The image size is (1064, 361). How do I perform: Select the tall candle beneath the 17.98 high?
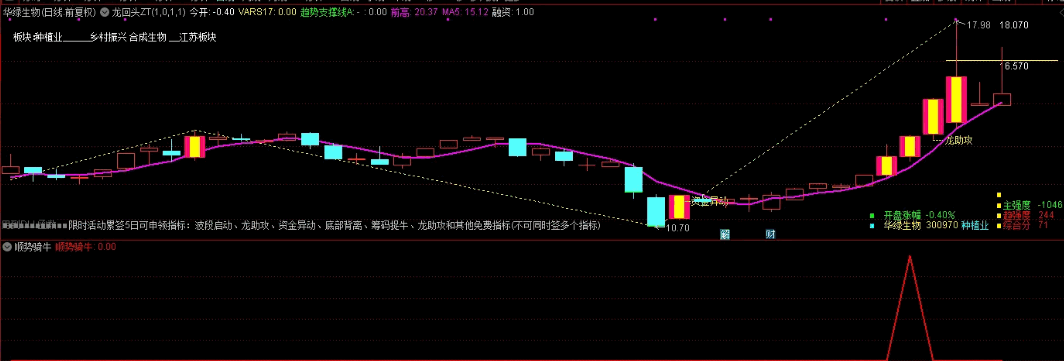pos(957,100)
